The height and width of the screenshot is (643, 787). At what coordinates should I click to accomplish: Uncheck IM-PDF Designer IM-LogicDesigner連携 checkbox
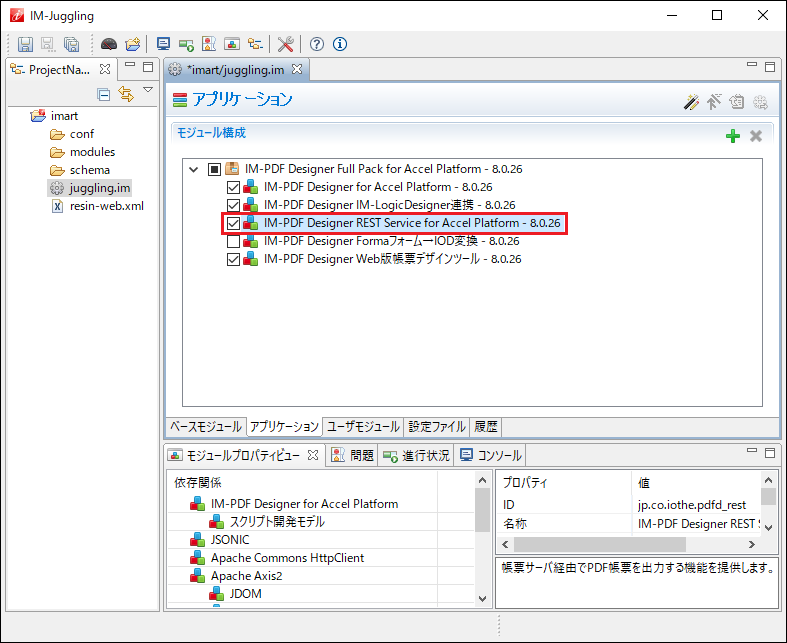(233, 205)
